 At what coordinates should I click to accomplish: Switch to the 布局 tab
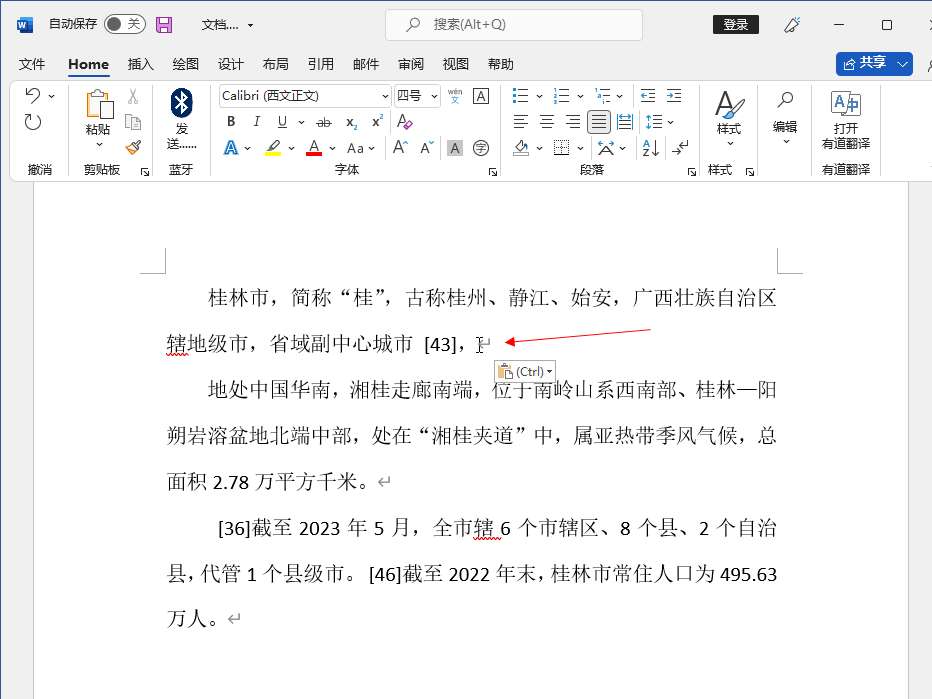tap(276, 64)
